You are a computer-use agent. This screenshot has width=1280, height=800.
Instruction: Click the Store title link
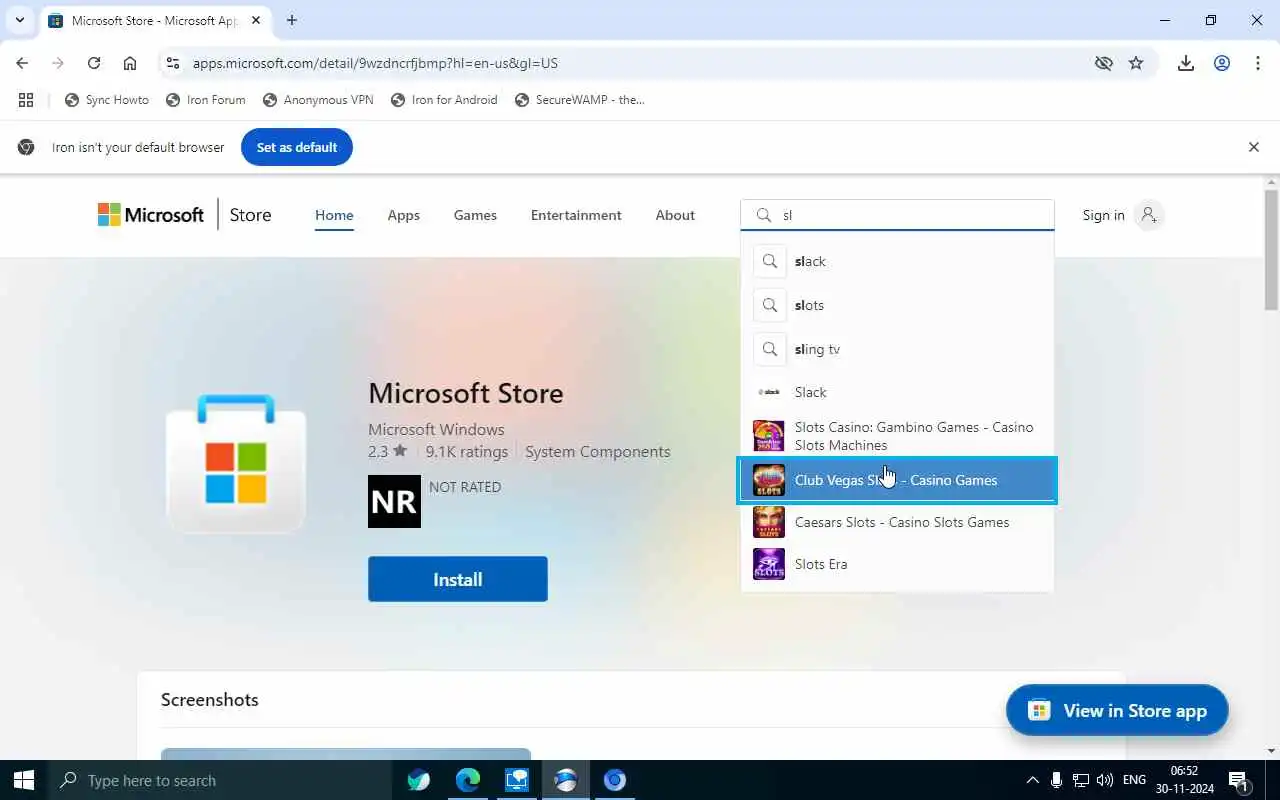coord(250,215)
